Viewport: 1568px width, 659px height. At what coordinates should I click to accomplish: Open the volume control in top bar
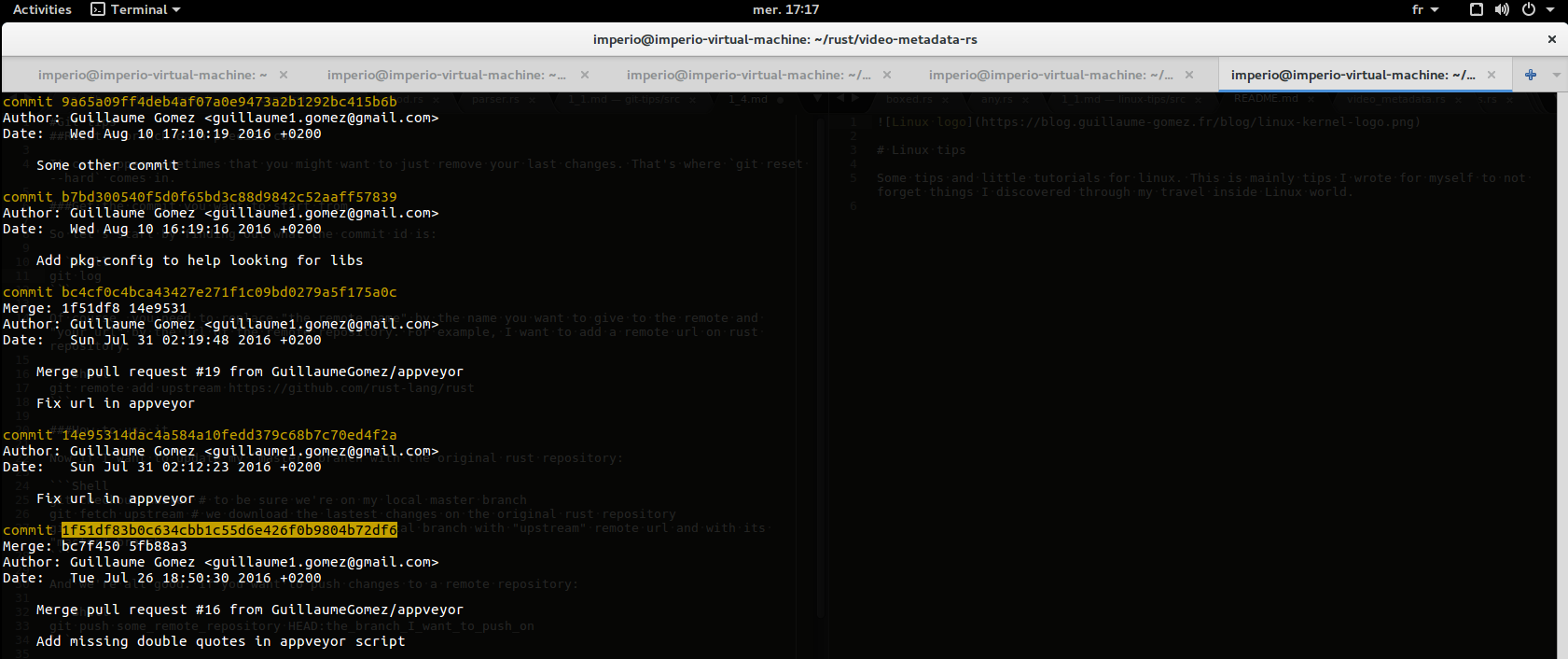1502,9
